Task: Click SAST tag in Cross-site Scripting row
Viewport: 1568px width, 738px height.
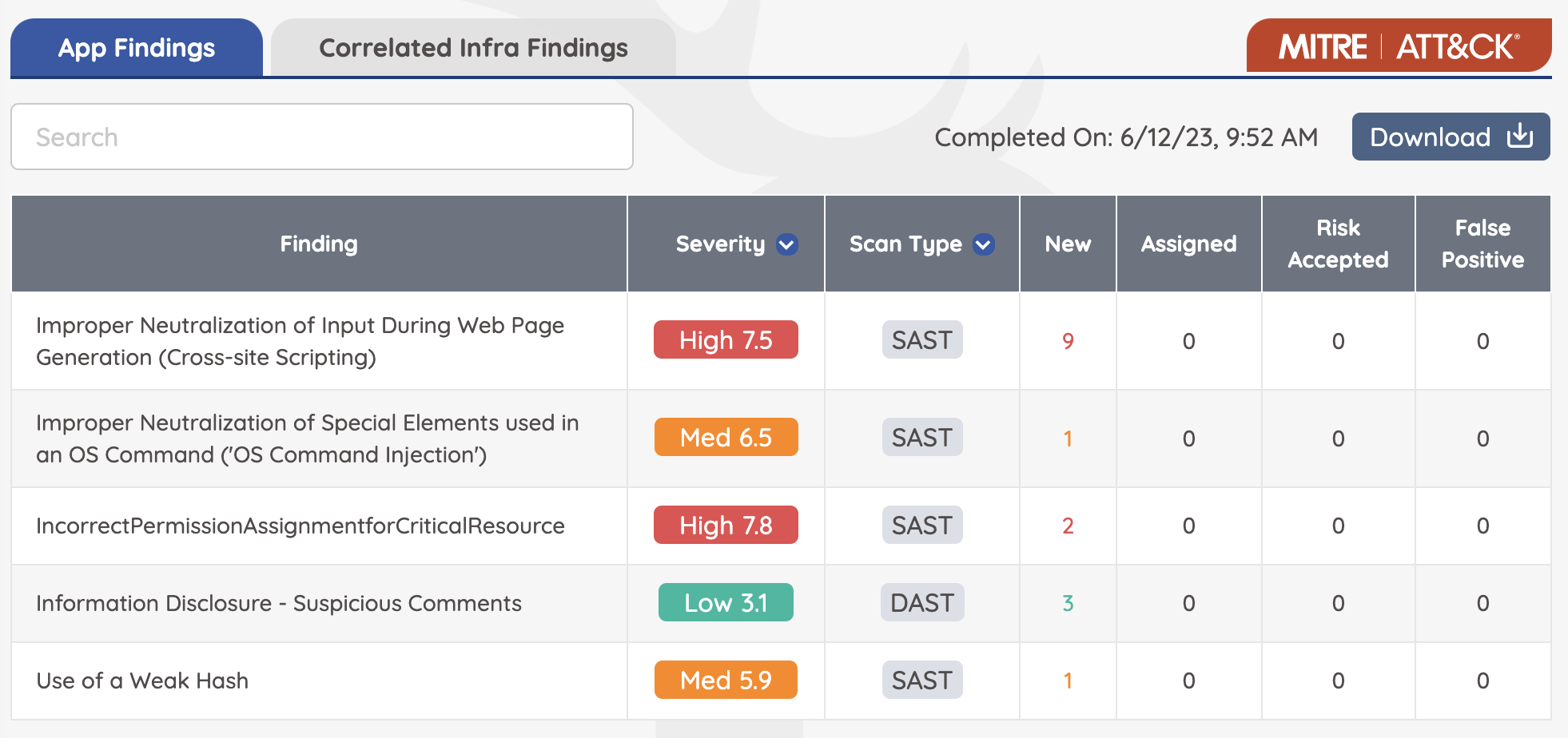Action: click(922, 339)
